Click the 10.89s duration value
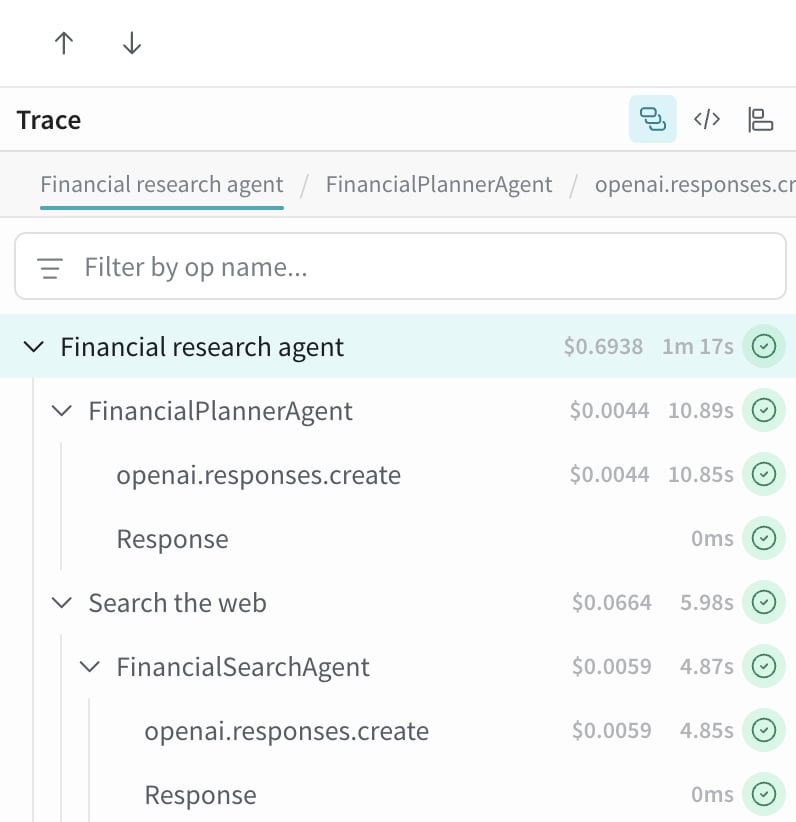 pyautogui.click(x=701, y=410)
